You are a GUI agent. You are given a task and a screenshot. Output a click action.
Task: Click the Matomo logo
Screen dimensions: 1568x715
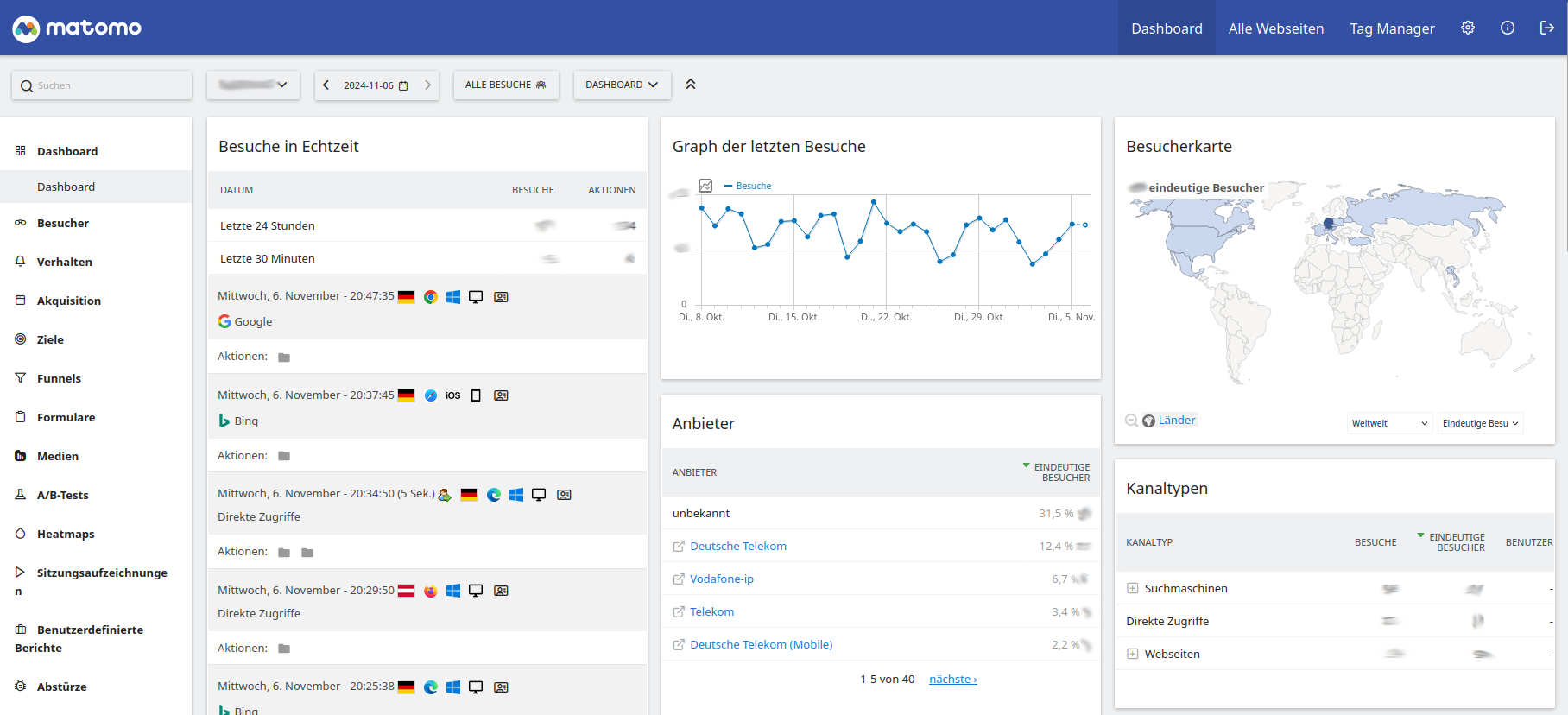tap(77, 28)
